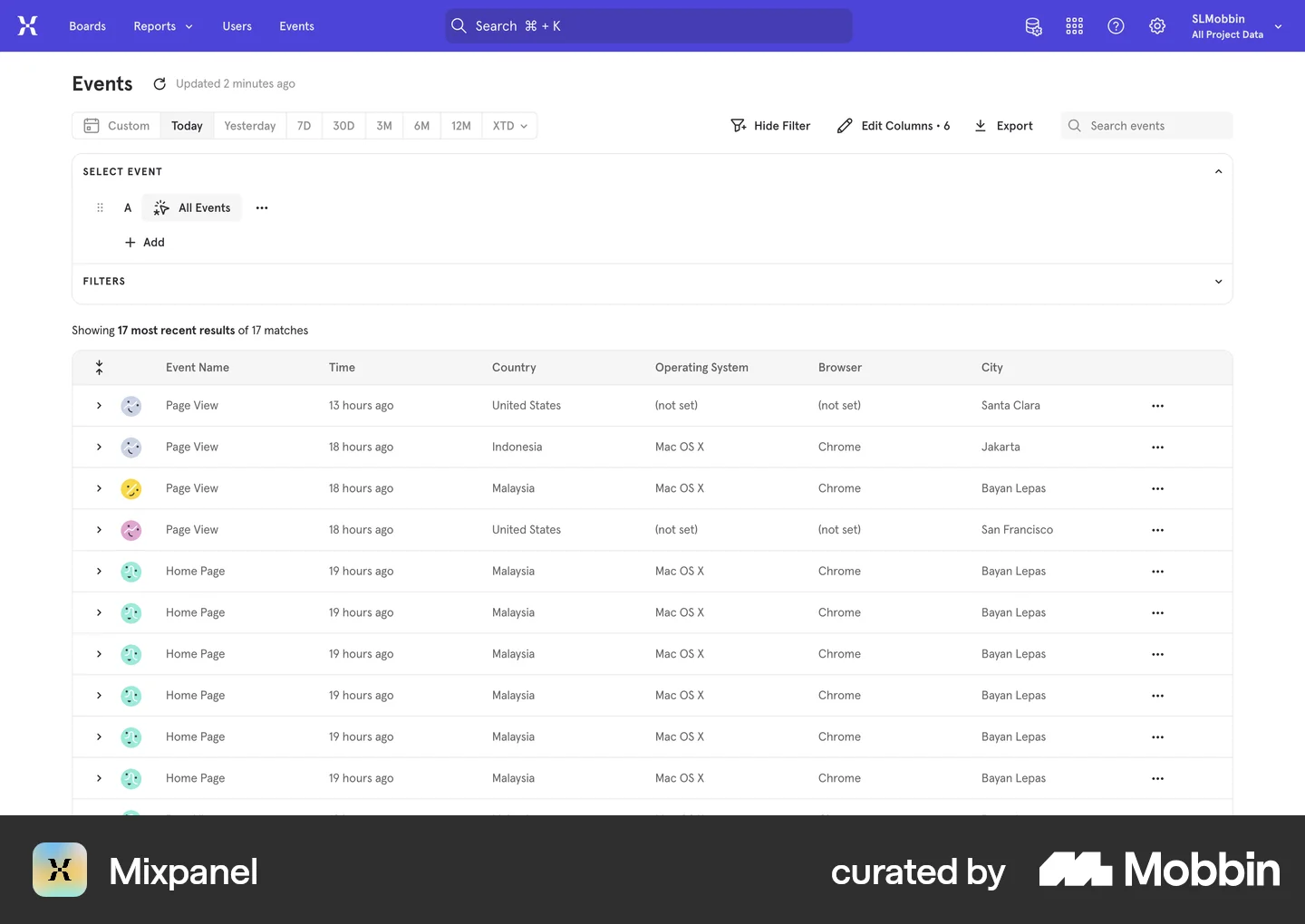Click the global search bar

tap(649, 26)
